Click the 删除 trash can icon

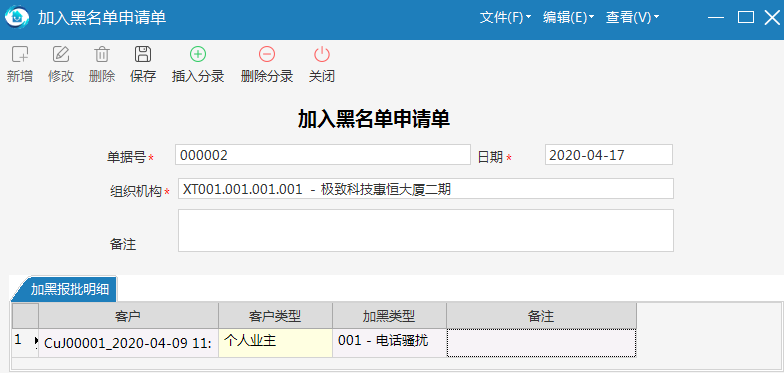point(102,54)
